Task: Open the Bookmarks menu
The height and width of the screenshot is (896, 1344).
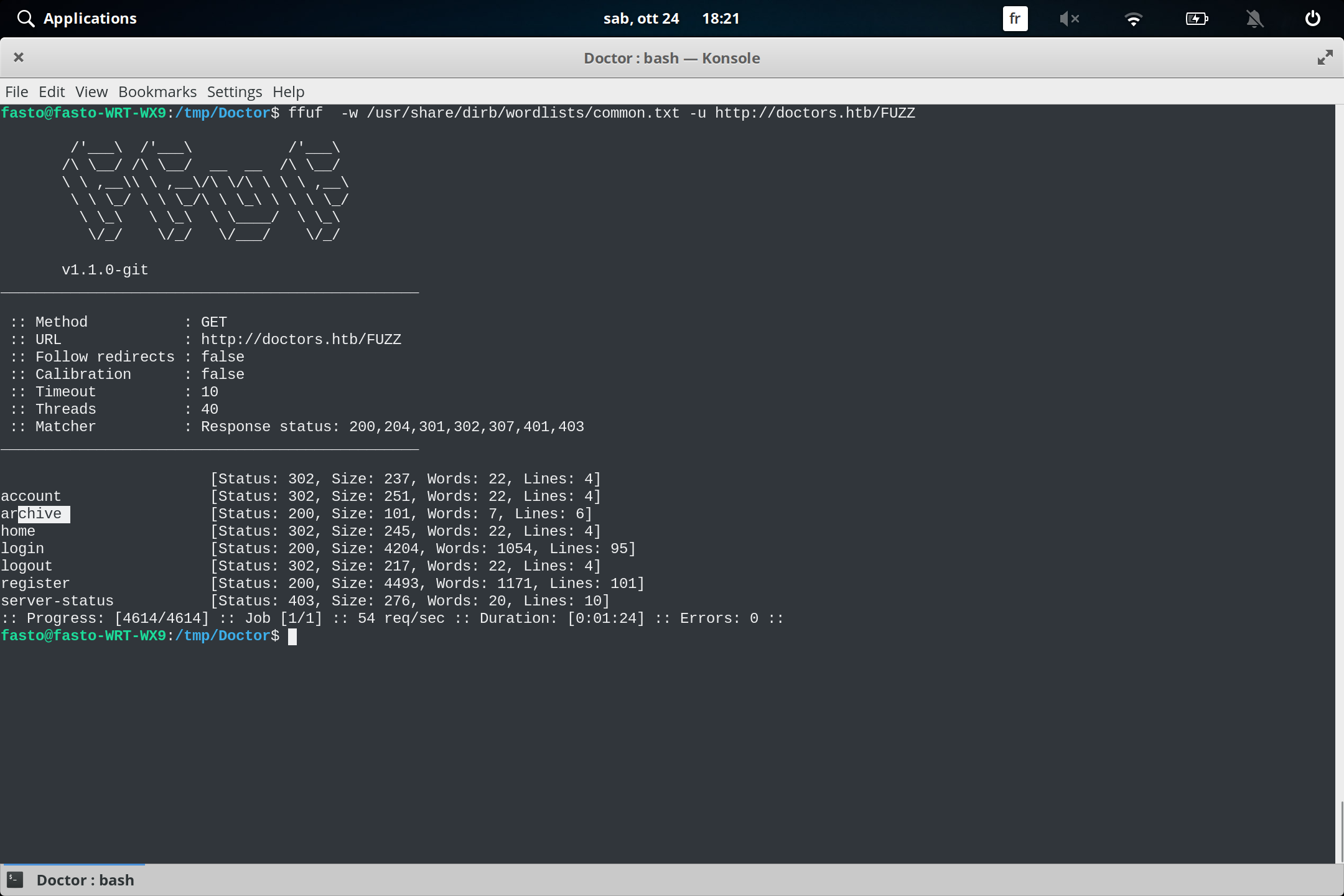Action: pos(157,91)
